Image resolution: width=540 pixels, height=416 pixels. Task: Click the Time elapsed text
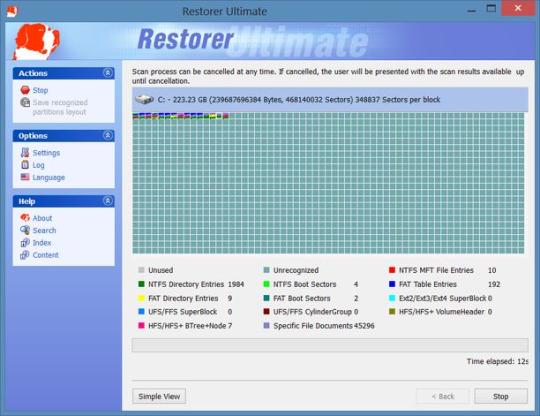(497, 361)
